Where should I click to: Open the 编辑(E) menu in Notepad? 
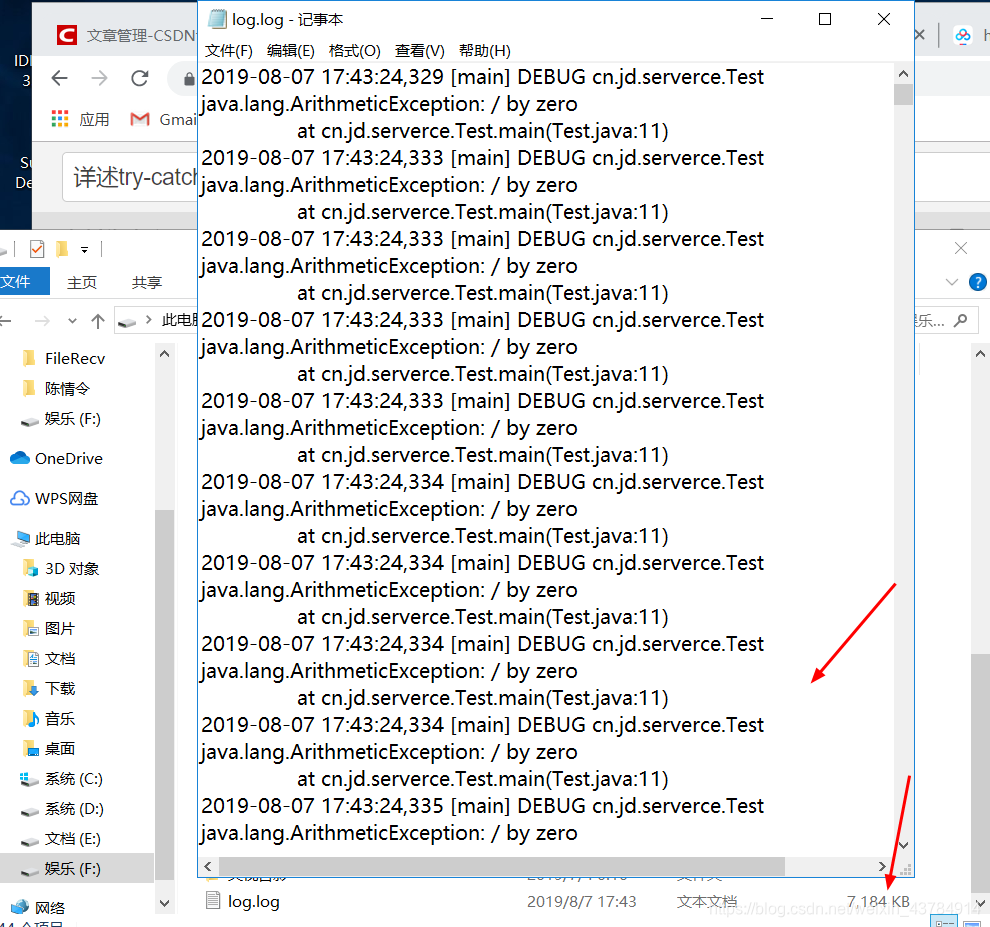290,51
